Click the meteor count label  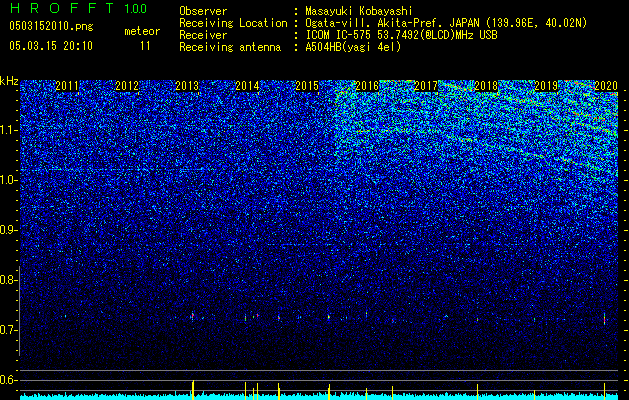click(142, 31)
